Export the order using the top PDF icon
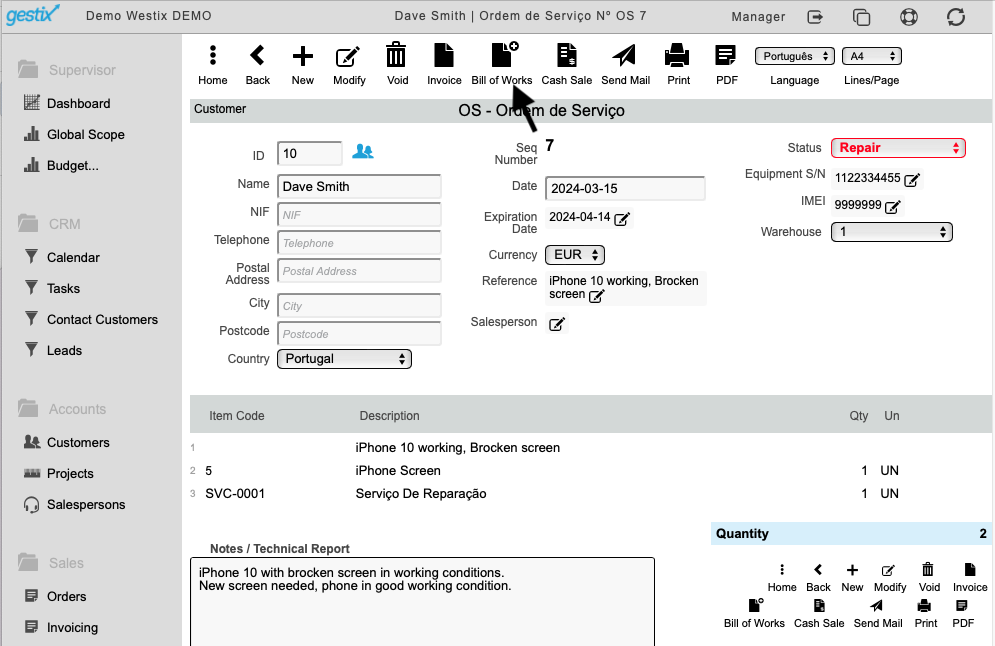 pos(725,55)
